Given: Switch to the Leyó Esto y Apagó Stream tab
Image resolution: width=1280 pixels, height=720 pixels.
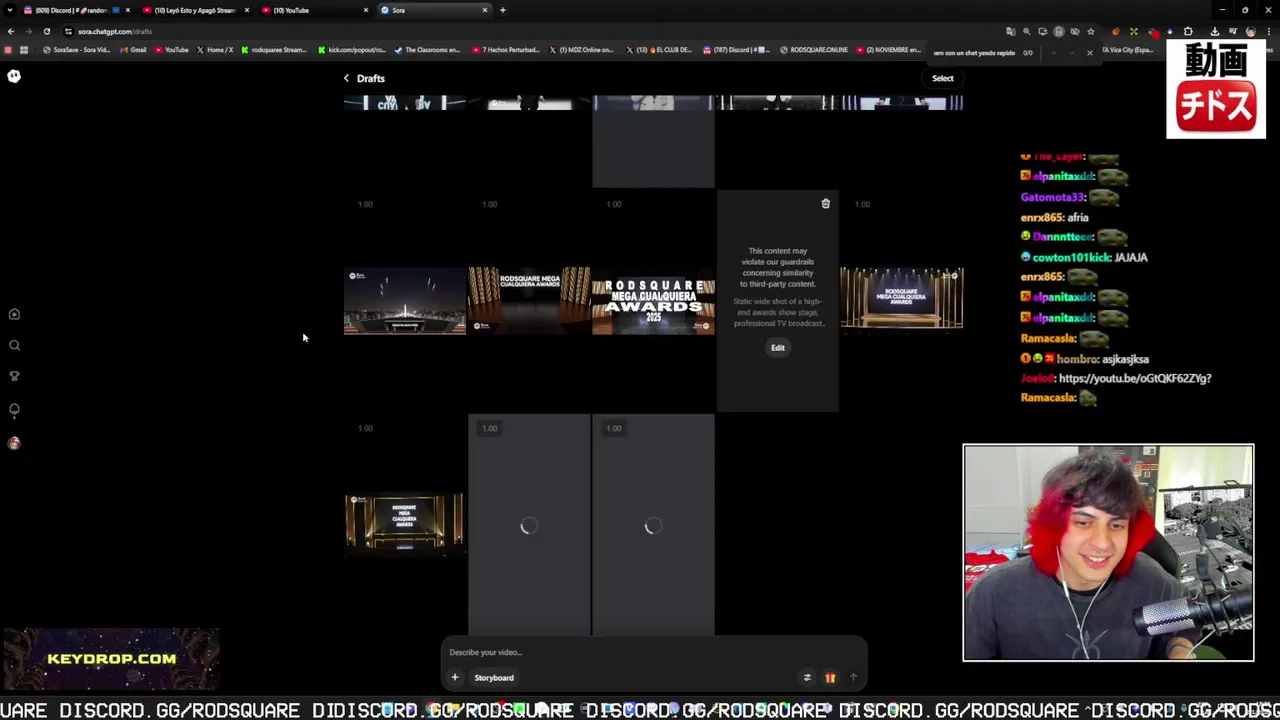Looking at the screenshot, I should (x=195, y=10).
